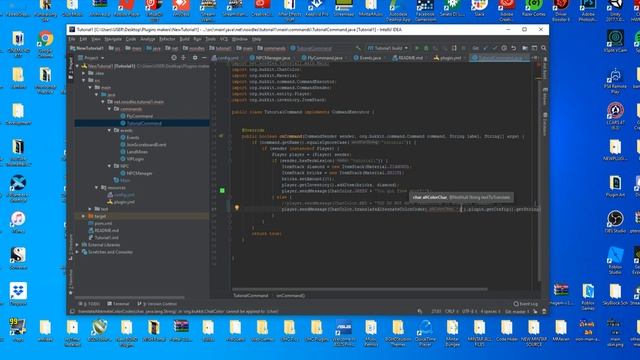Open the Tutorial1 build run configuration dropdown
Image resolution: width=640 pixels, height=360 pixels.
387,48
